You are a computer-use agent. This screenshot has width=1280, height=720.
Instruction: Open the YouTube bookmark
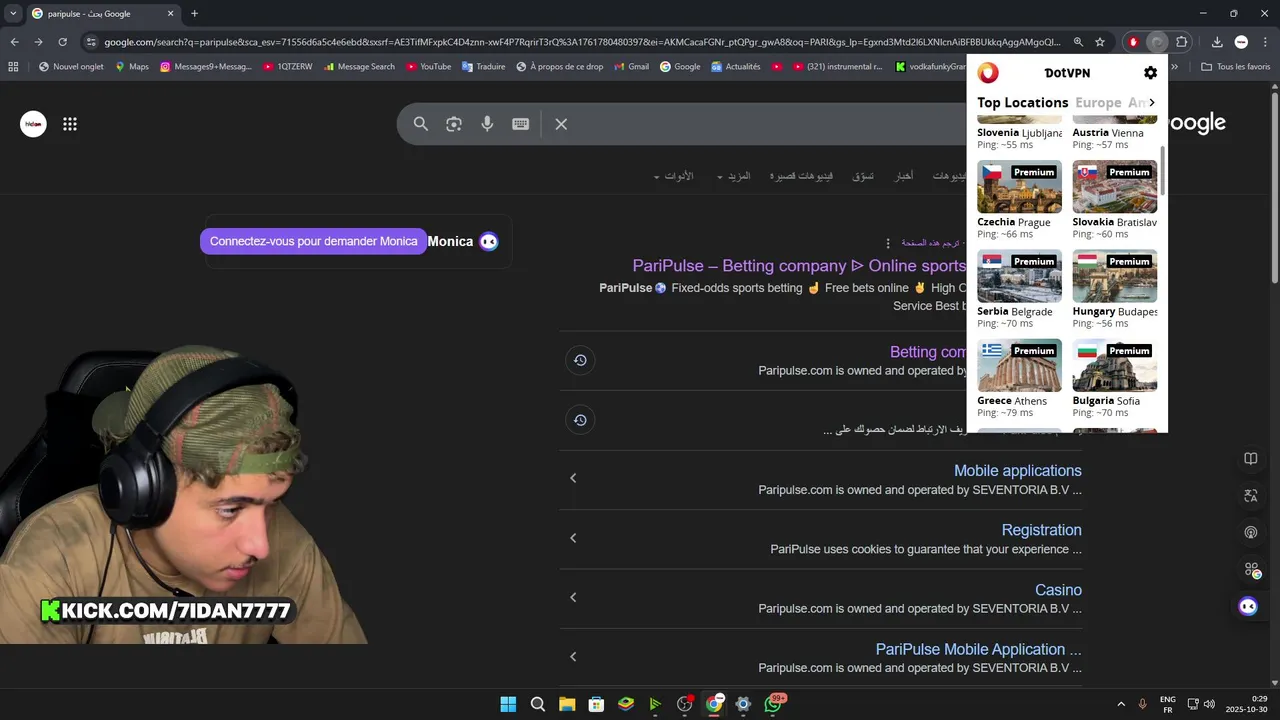(427, 67)
